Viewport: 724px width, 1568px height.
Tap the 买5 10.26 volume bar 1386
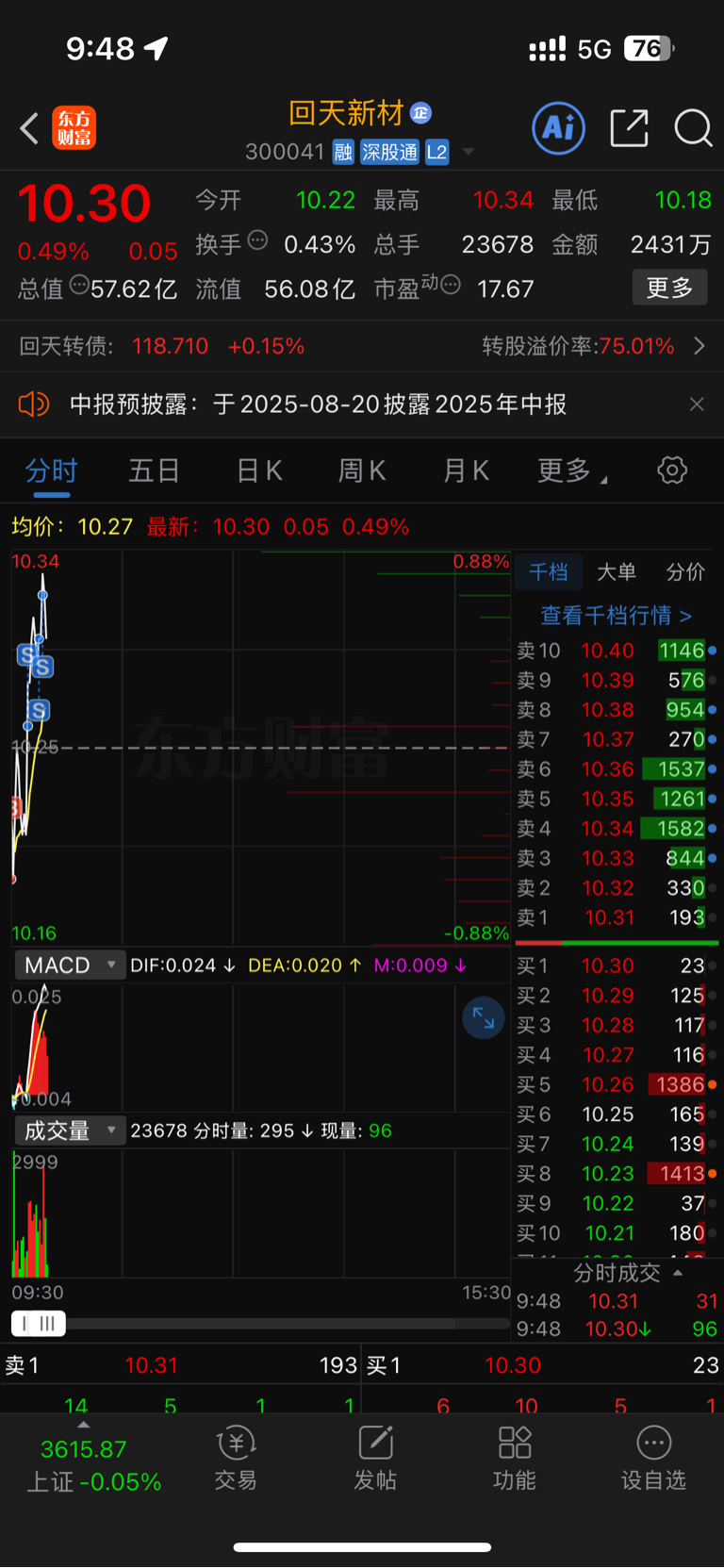pyautogui.click(x=677, y=1084)
